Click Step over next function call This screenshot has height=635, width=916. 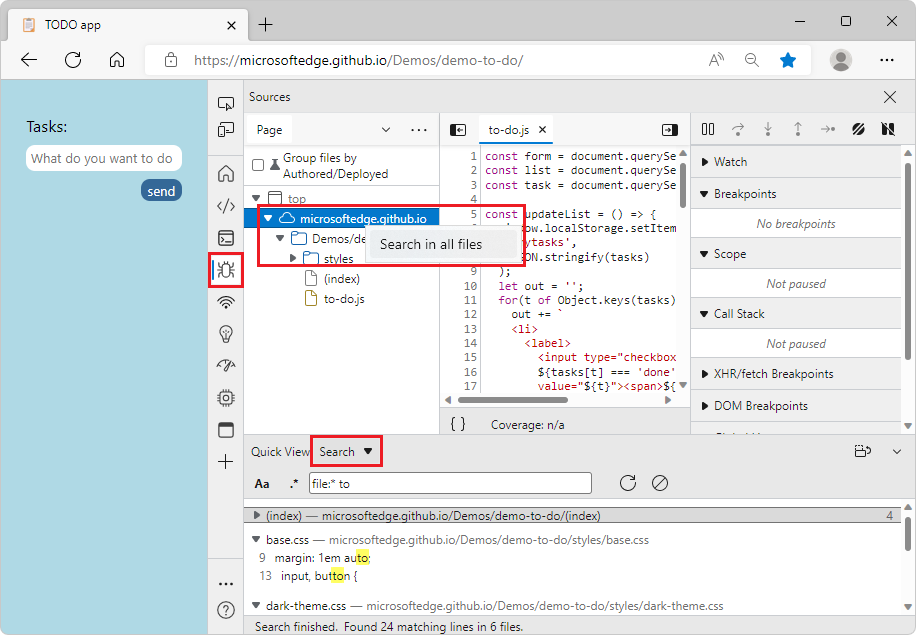coord(738,129)
